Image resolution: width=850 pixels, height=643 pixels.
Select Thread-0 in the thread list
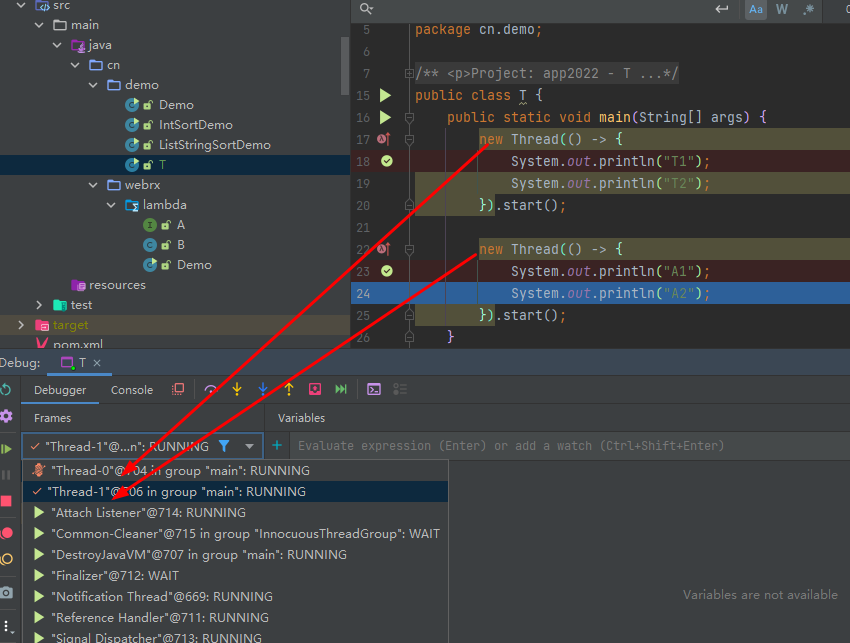click(235, 471)
